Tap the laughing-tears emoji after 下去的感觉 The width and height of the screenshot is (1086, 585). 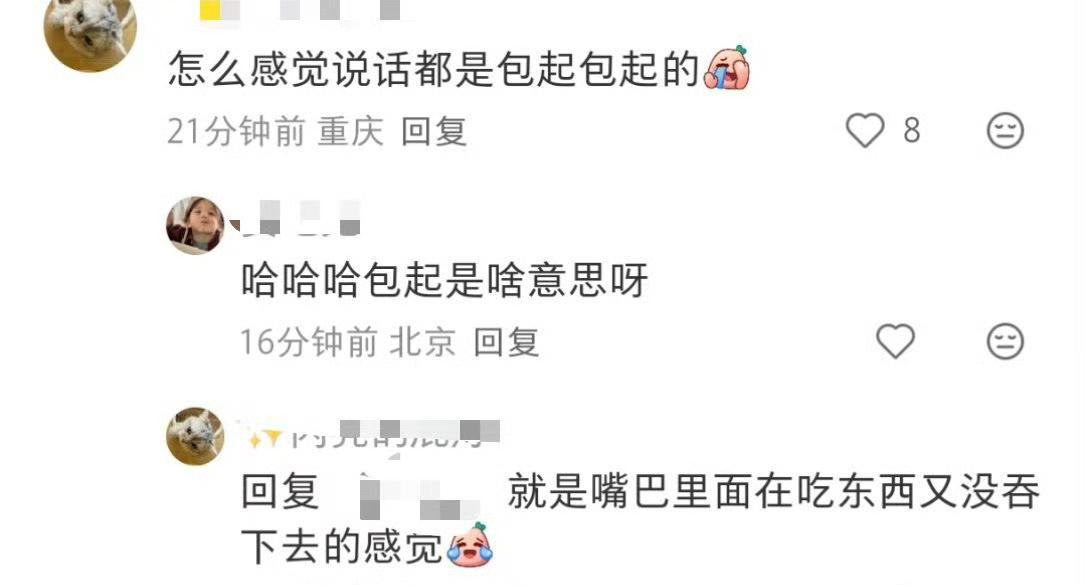[x=470, y=546]
